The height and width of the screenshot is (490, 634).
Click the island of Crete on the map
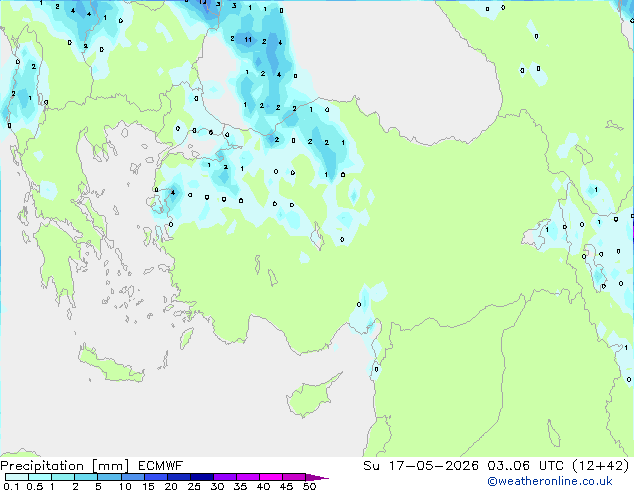(110, 364)
